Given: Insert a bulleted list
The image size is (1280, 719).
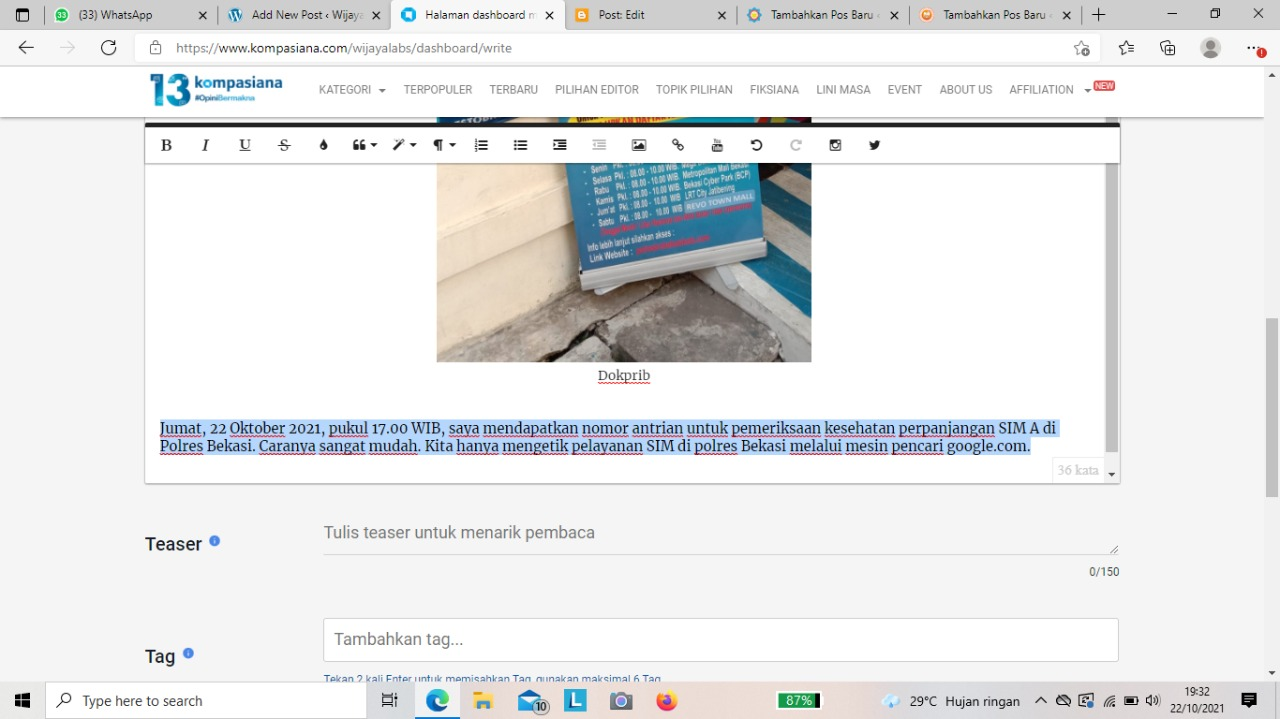Looking at the screenshot, I should click(520, 145).
